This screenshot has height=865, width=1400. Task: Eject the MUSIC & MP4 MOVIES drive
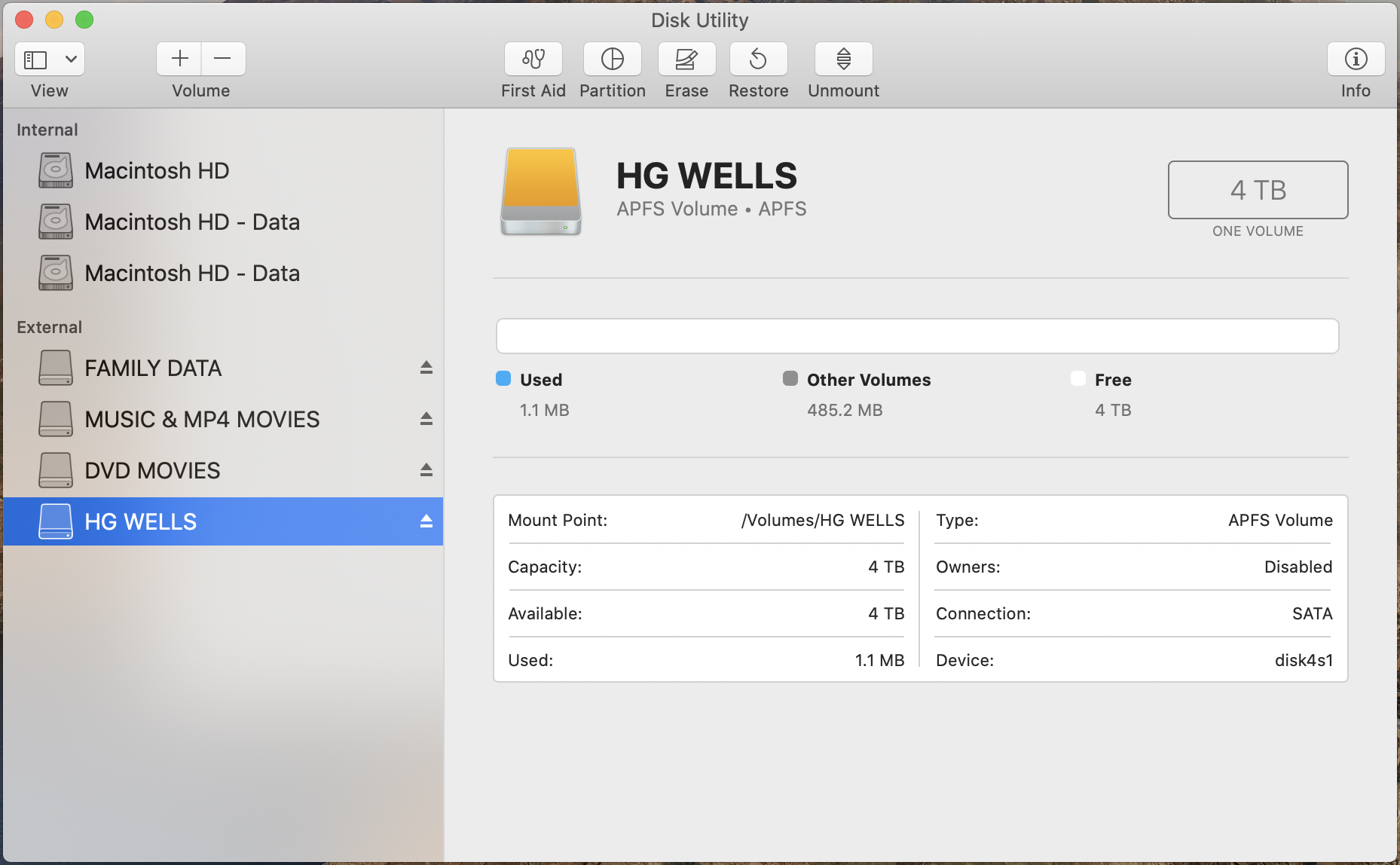pos(426,419)
